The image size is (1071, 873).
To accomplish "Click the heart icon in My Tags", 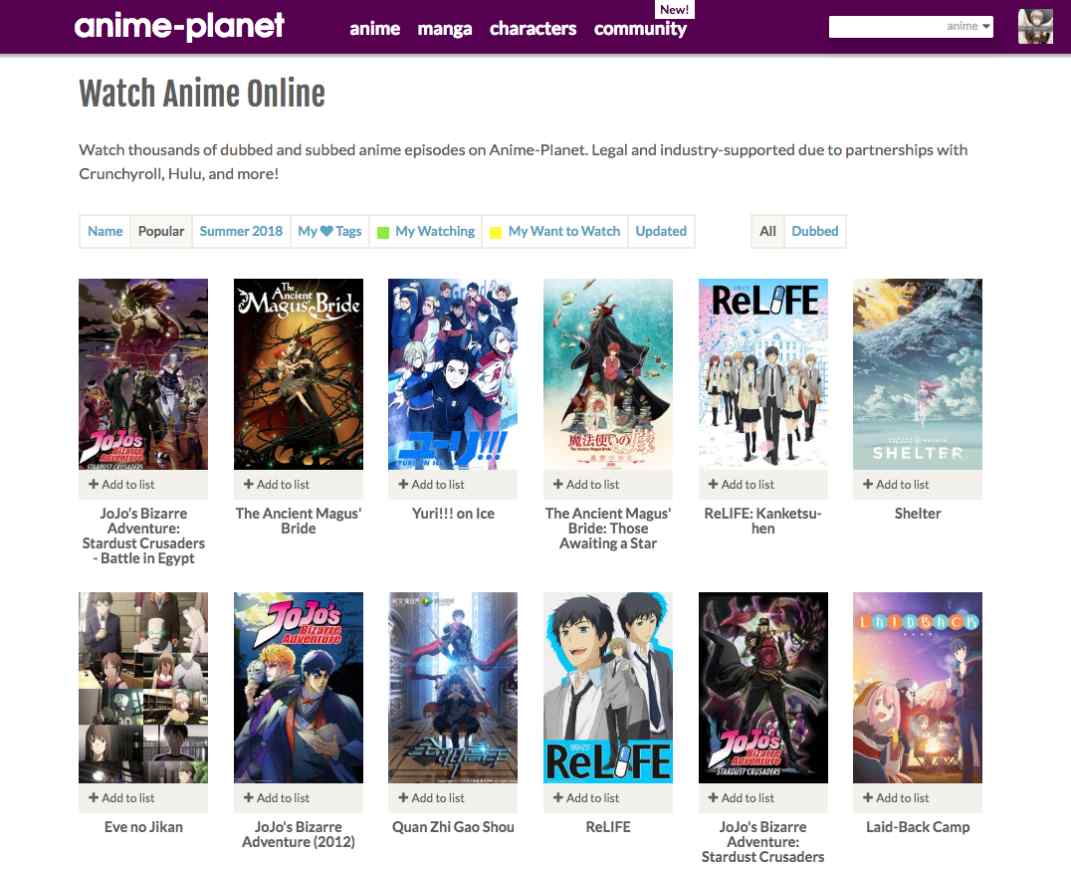I will (x=326, y=231).
